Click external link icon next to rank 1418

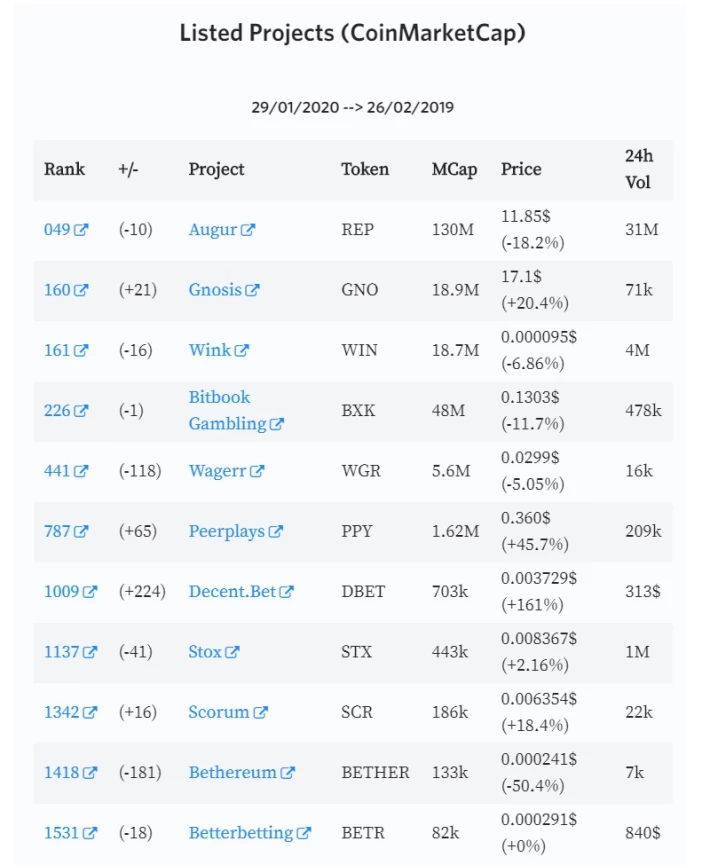click(89, 772)
